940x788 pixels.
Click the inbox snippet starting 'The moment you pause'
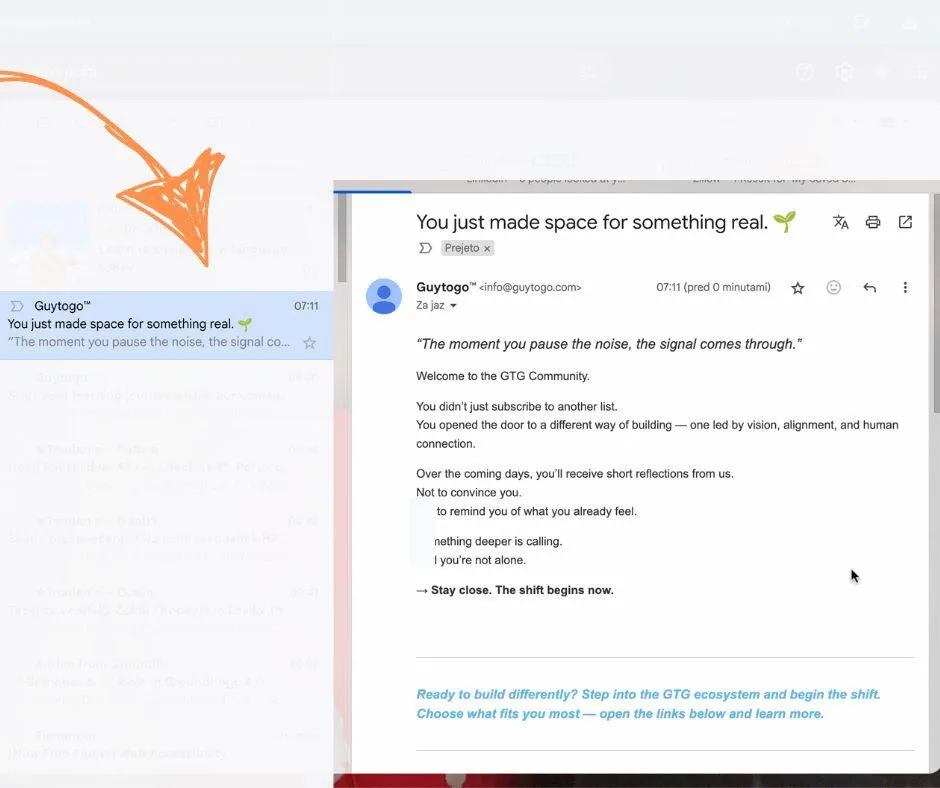click(149, 342)
